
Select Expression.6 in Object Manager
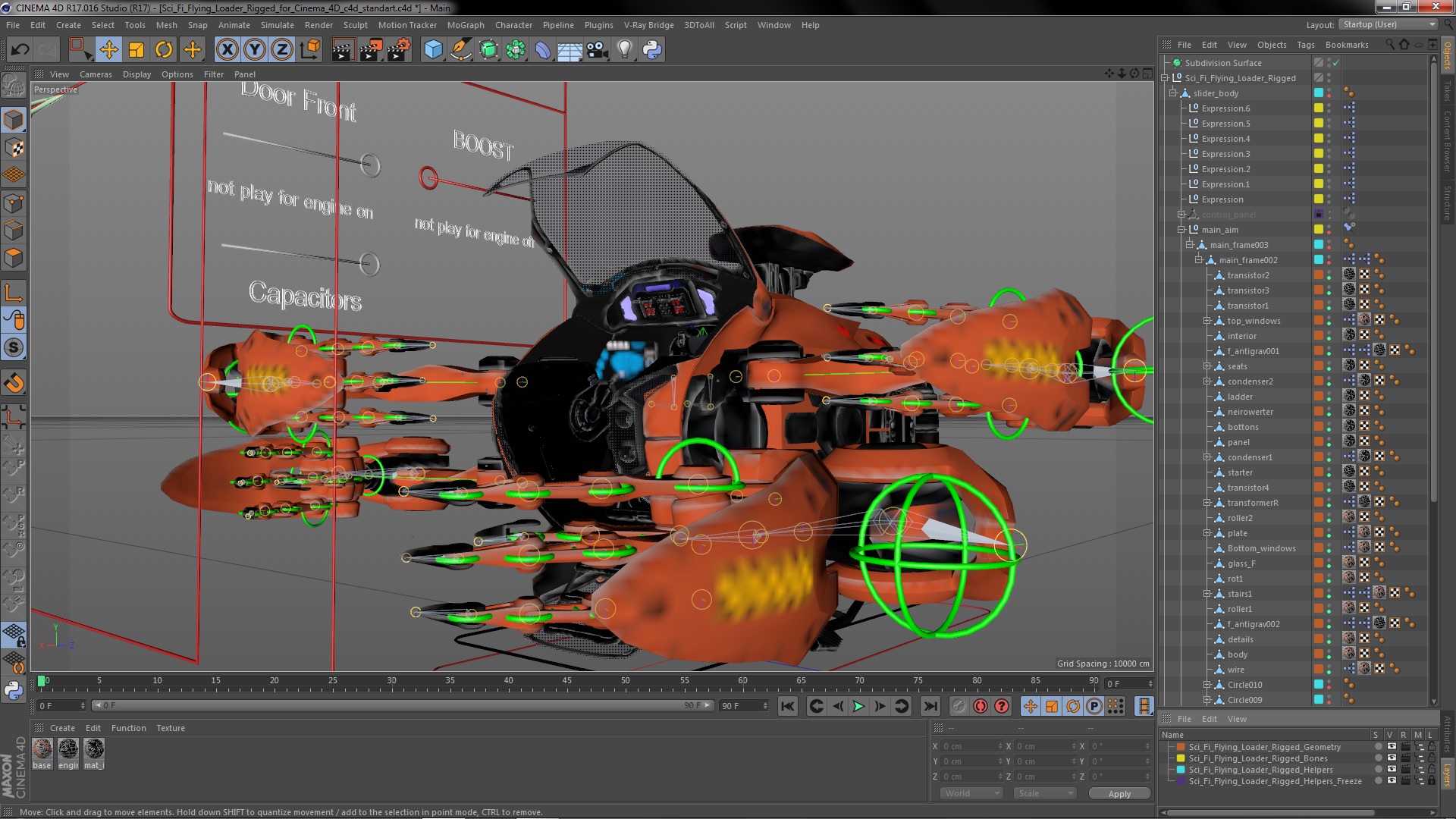click(1225, 108)
